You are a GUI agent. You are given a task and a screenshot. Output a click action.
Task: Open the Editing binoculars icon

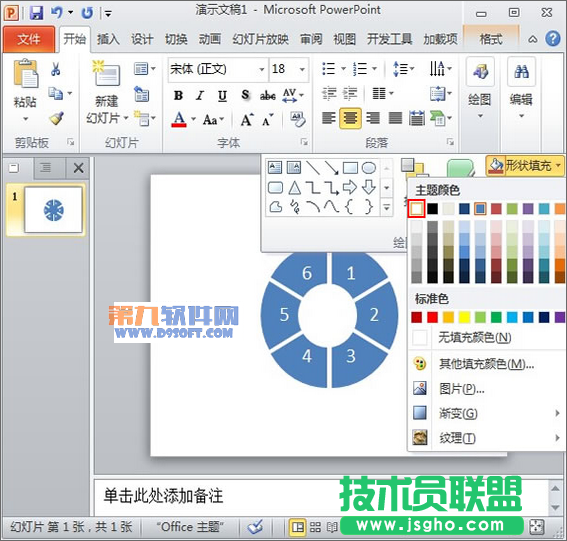click(x=521, y=72)
